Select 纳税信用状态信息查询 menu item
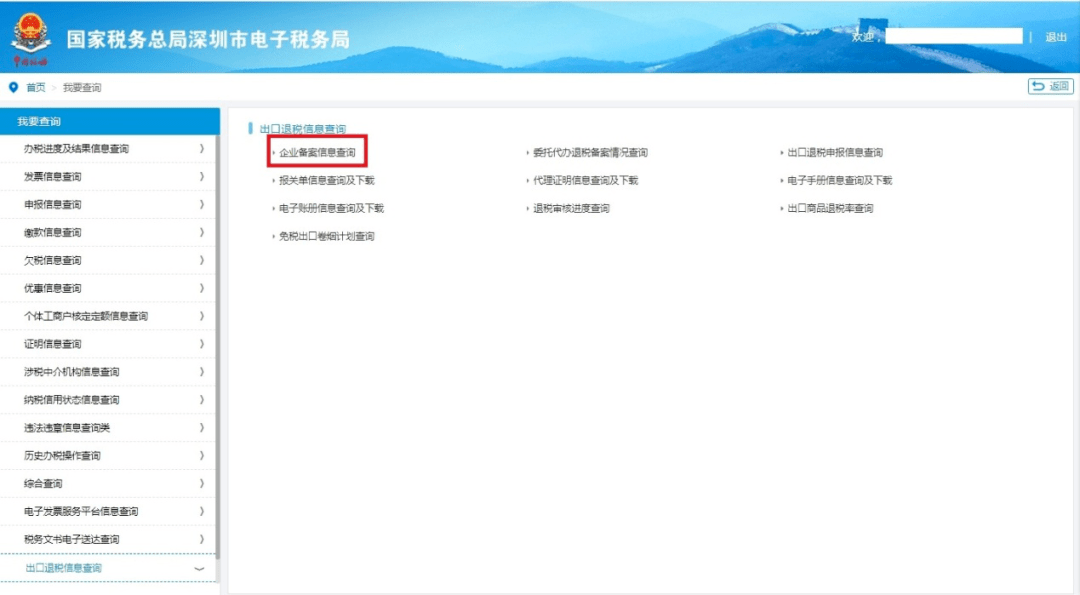Image resolution: width=1080 pixels, height=595 pixels. pyautogui.click(x=71, y=400)
